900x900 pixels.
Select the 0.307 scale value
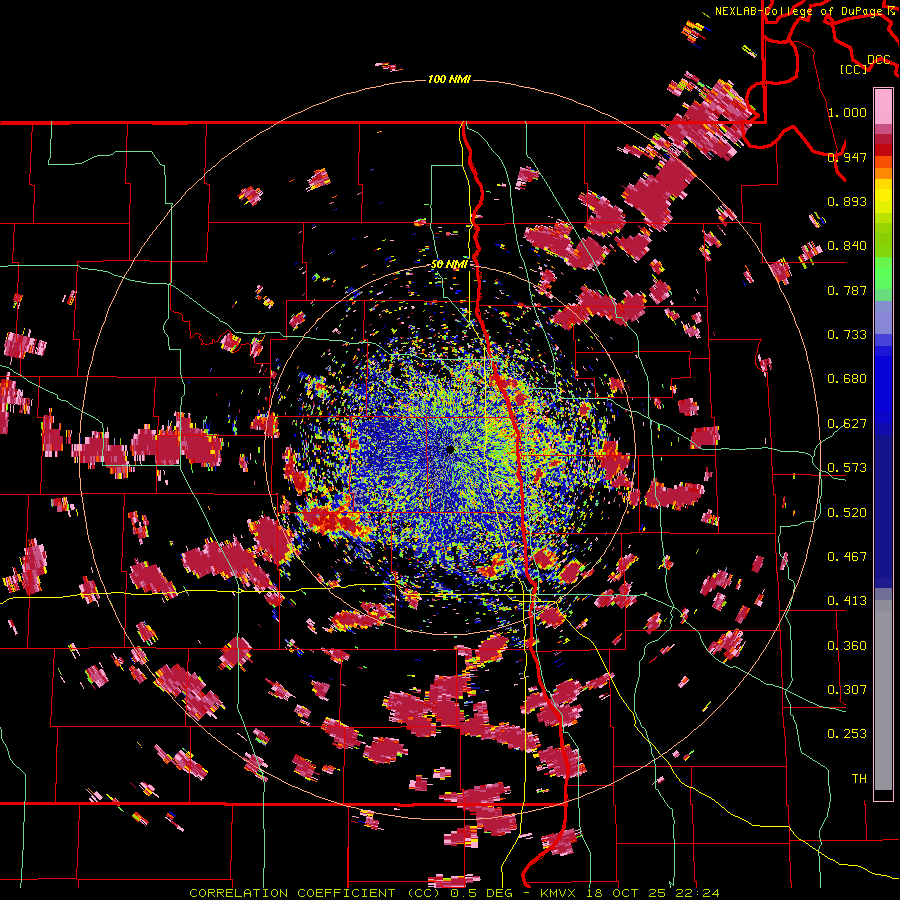point(847,690)
